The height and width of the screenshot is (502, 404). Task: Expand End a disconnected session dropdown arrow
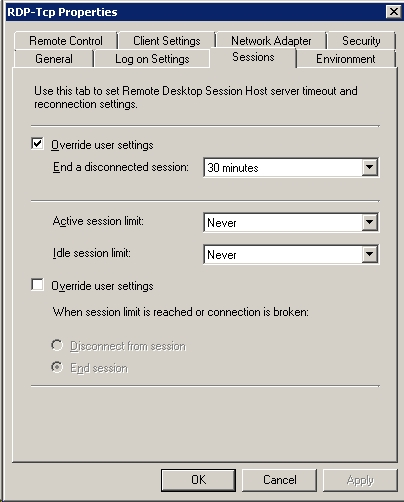pyautogui.click(x=370, y=167)
